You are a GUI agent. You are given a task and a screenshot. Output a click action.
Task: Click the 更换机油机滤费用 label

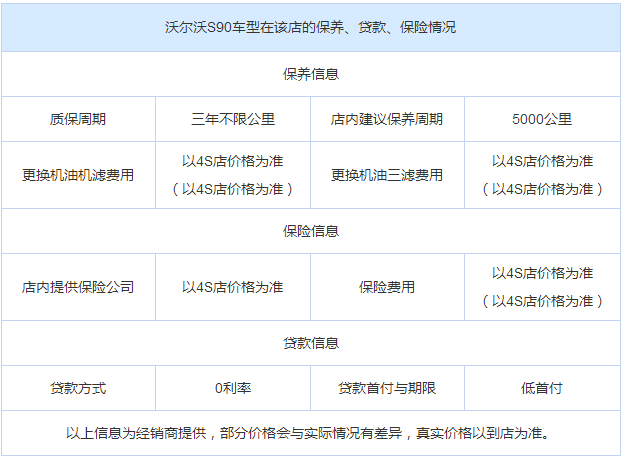coord(78,175)
